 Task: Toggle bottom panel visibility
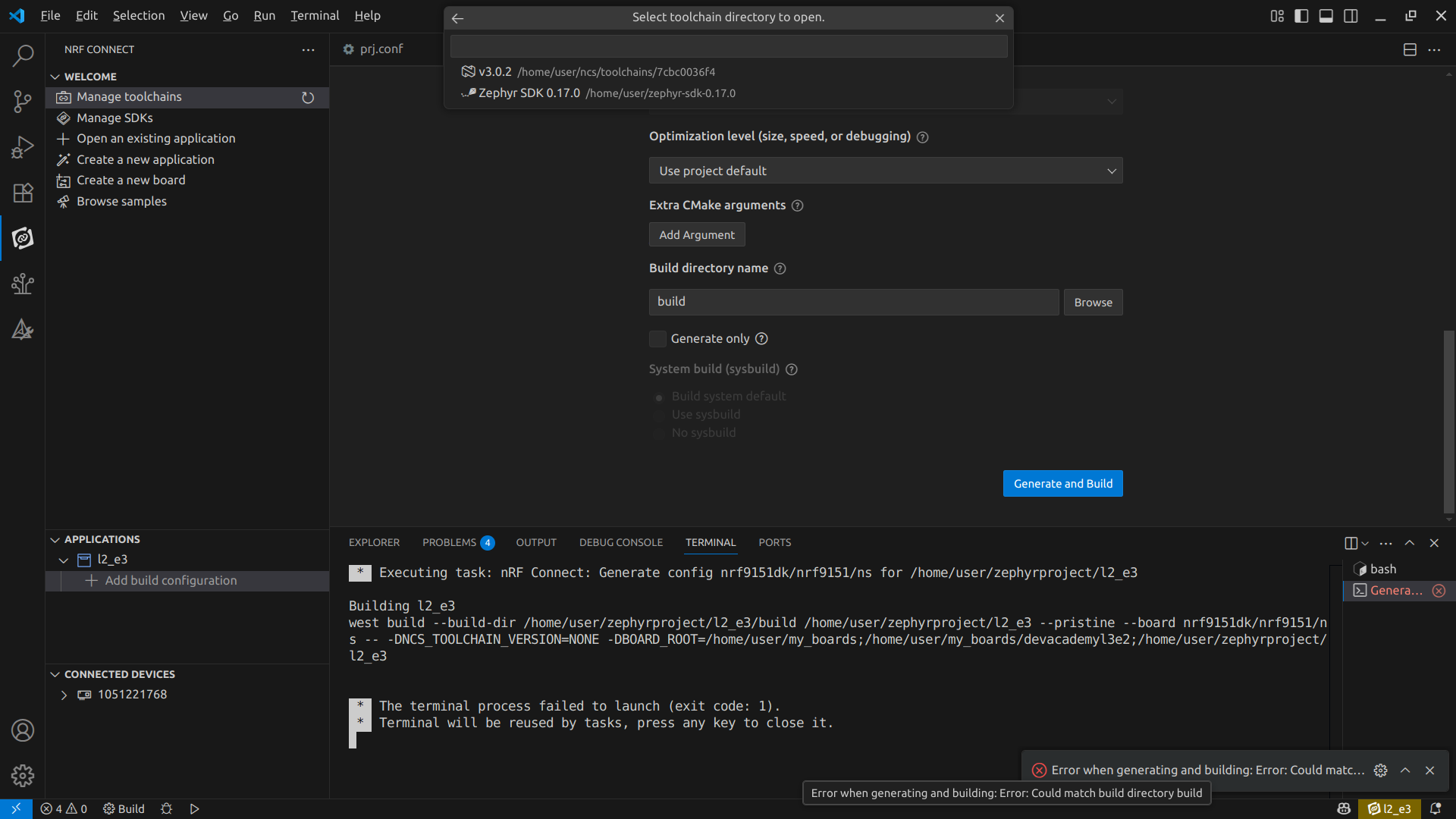coord(1326,16)
